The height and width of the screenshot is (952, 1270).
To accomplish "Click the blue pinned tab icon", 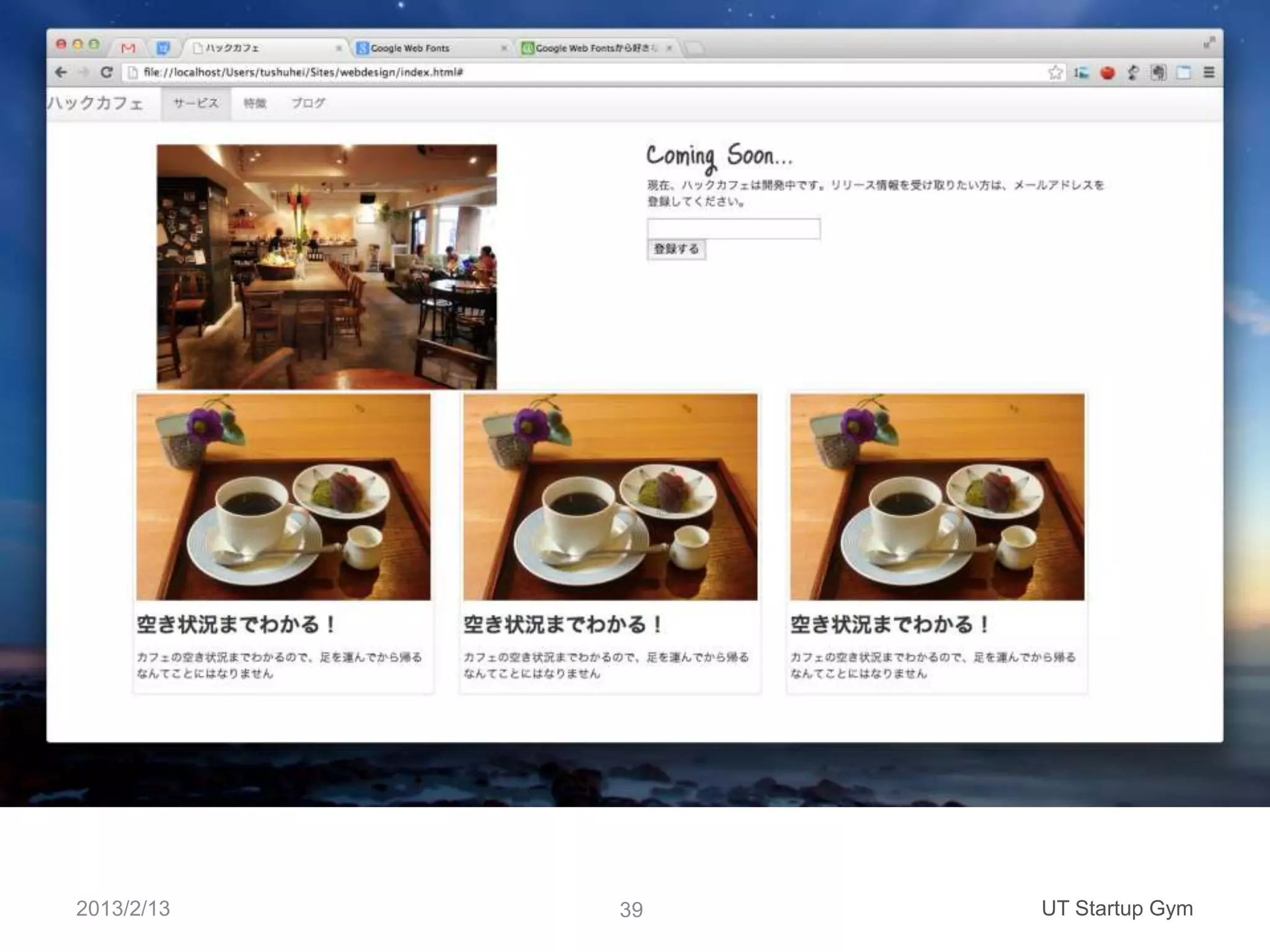I will (x=162, y=48).
